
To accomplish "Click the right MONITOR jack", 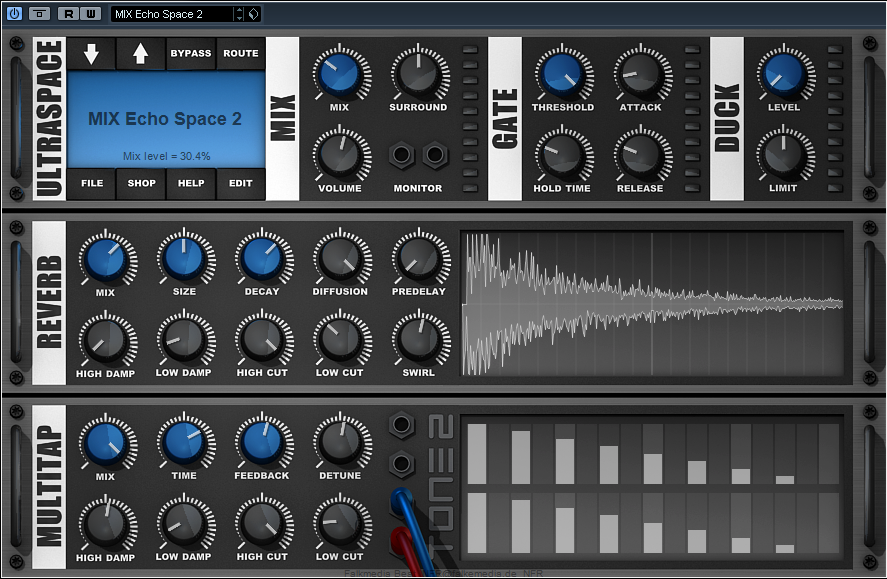I will [x=435, y=154].
